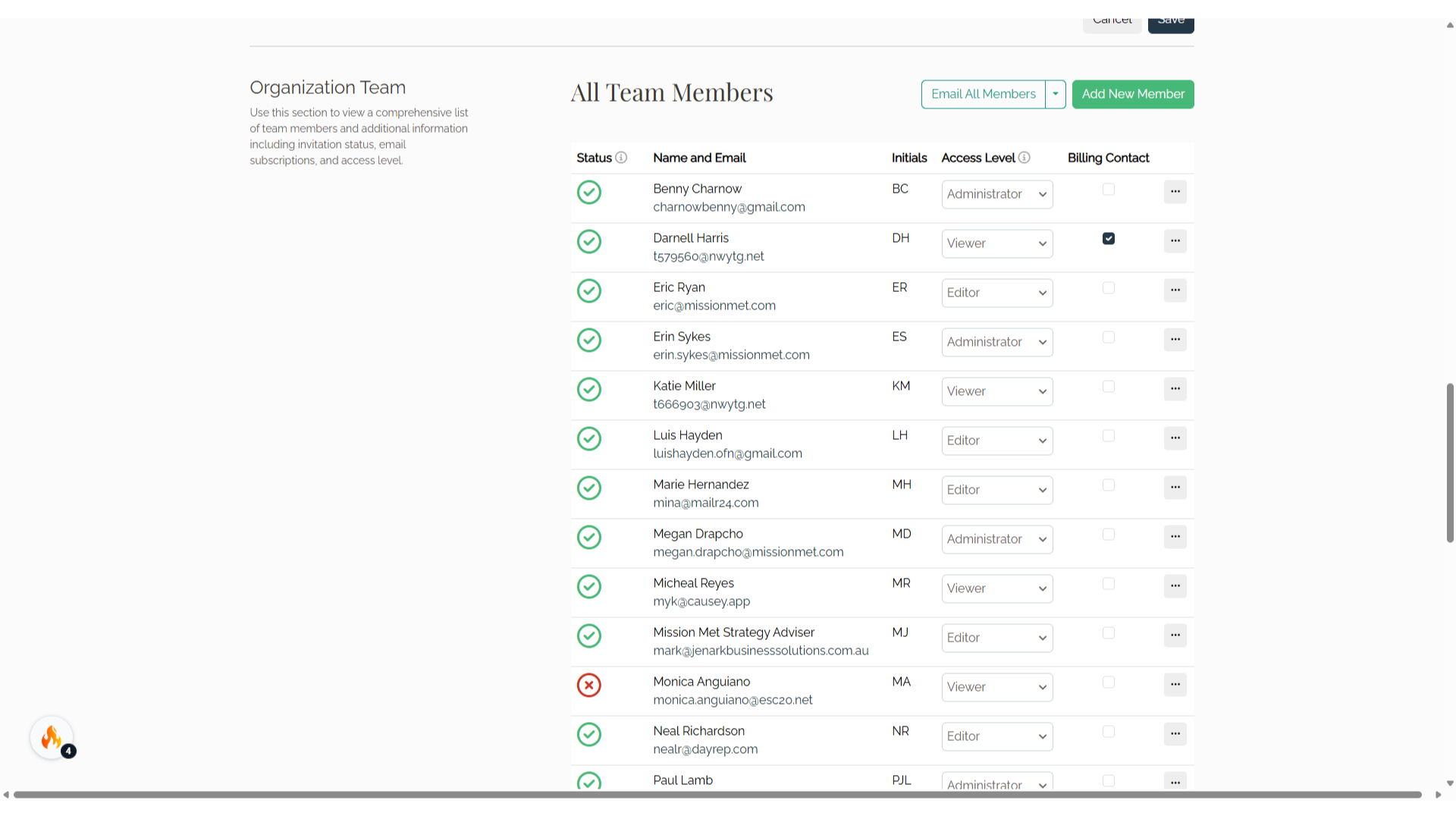Click Luis Hayden's green status checkmark
The image size is (1456, 819).
pyautogui.click(x=589, y=439)
